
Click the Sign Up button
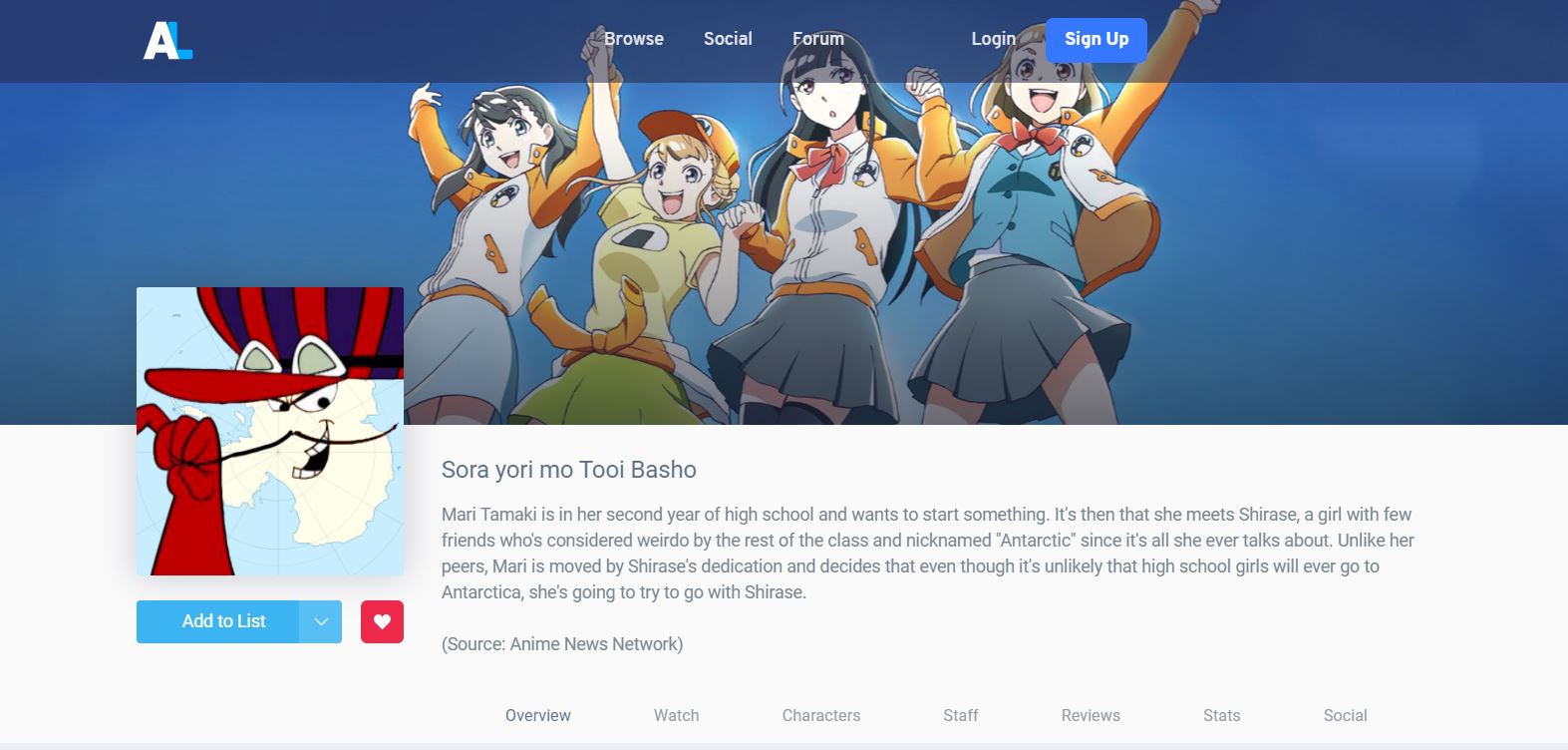click(x=1097, y=40)
